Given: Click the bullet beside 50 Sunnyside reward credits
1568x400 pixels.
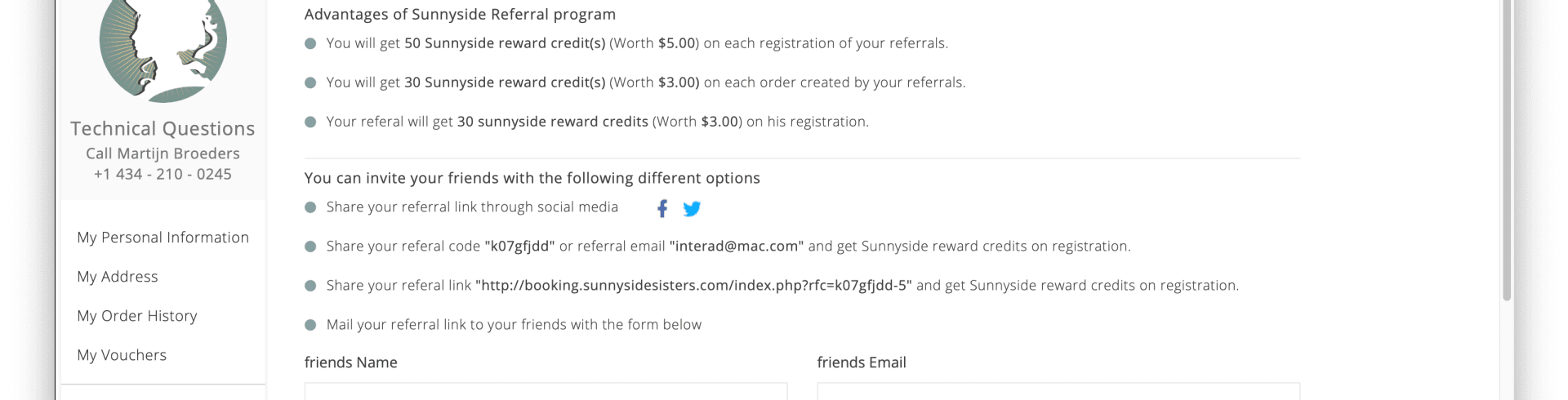Looking at the screenshot, I should click(310, 44).
